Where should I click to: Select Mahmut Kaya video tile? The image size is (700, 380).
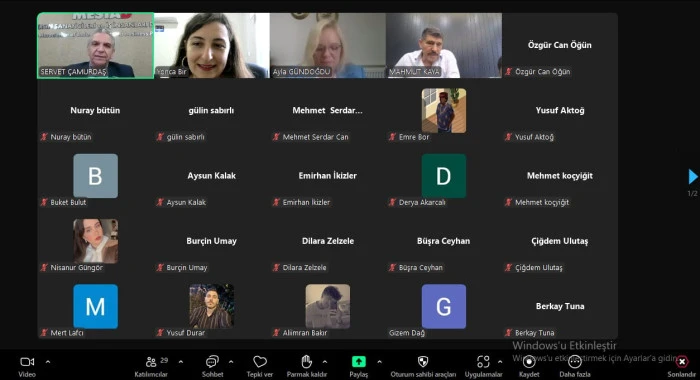tap(444, 46)
